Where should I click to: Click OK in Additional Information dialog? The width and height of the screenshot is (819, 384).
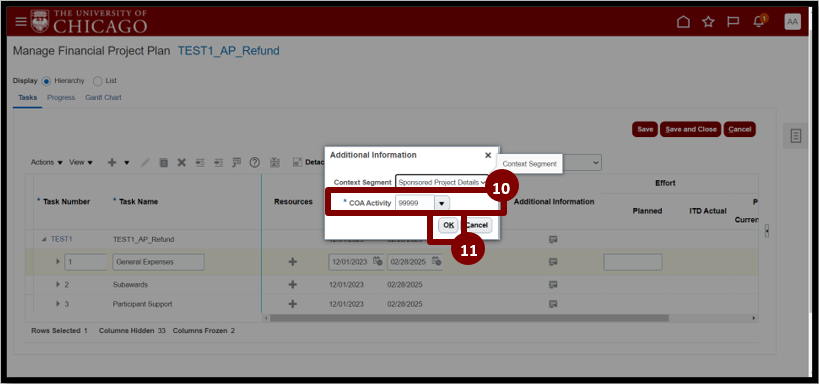(x=448, y=225)
